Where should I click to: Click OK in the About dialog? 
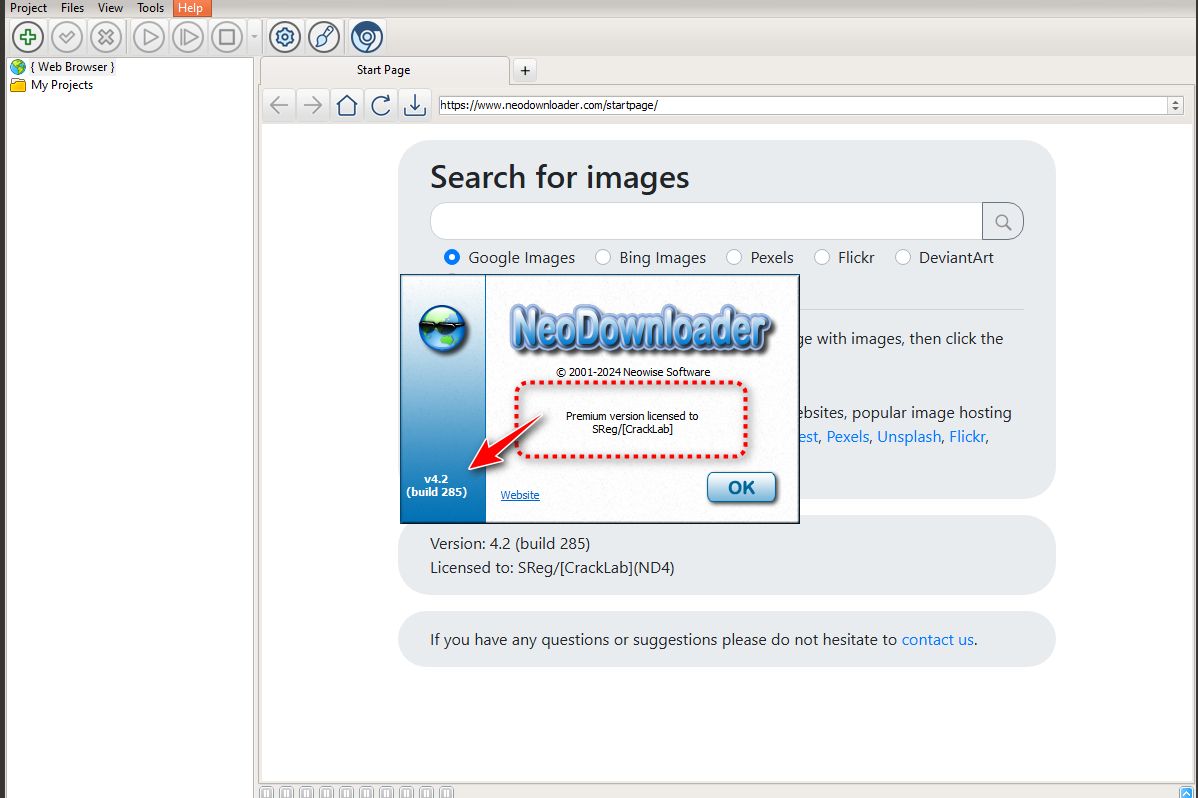741,488
